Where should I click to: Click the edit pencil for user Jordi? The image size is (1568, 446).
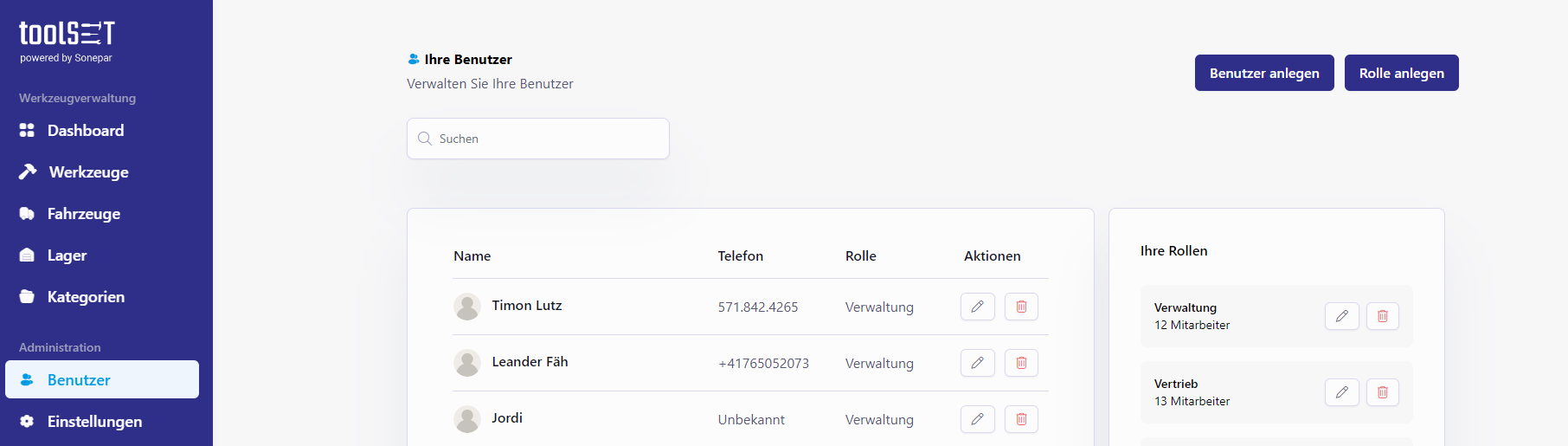click(x=977, y=419)
